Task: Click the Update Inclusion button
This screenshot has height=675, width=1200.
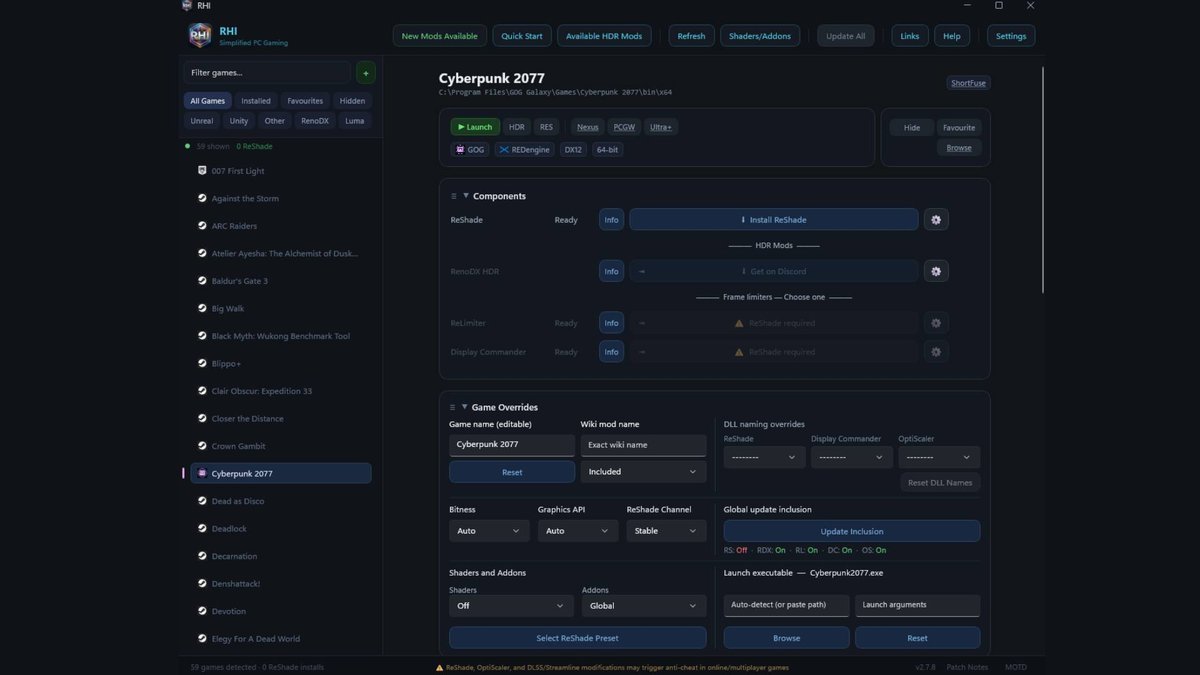Action: click(x=852, y=531)
